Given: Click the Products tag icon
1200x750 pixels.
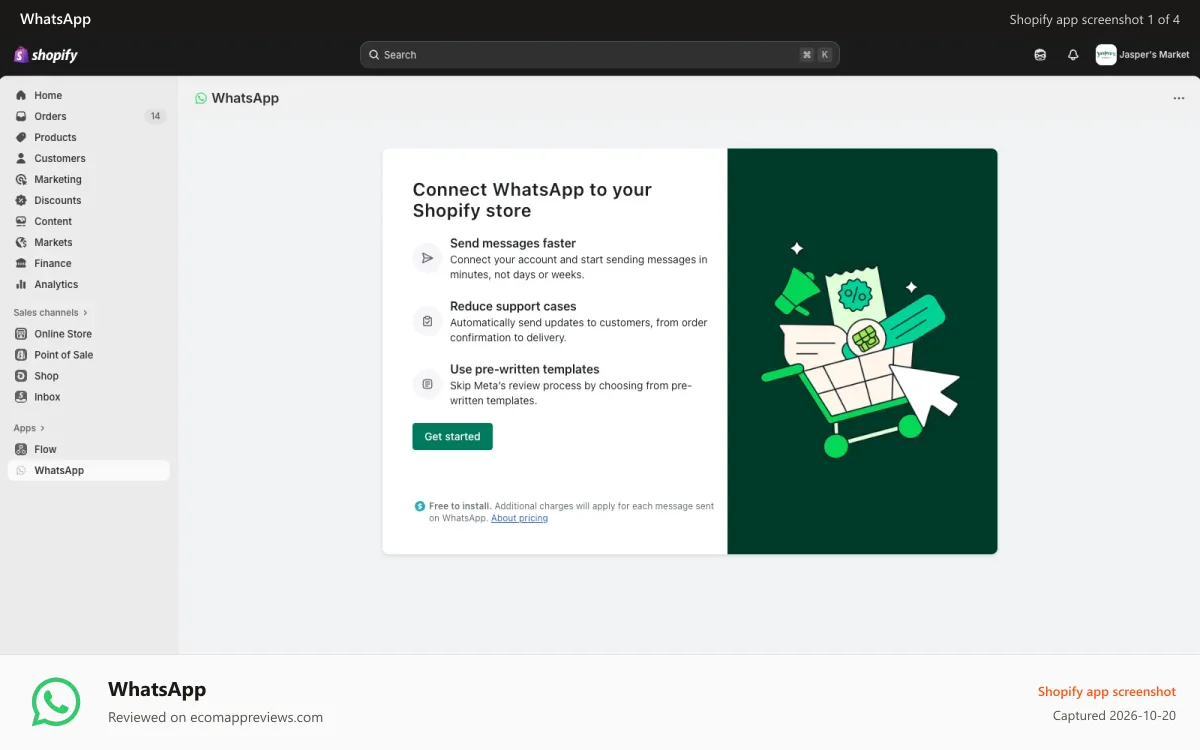Looking at the screenshot, I should click(21, 137).
